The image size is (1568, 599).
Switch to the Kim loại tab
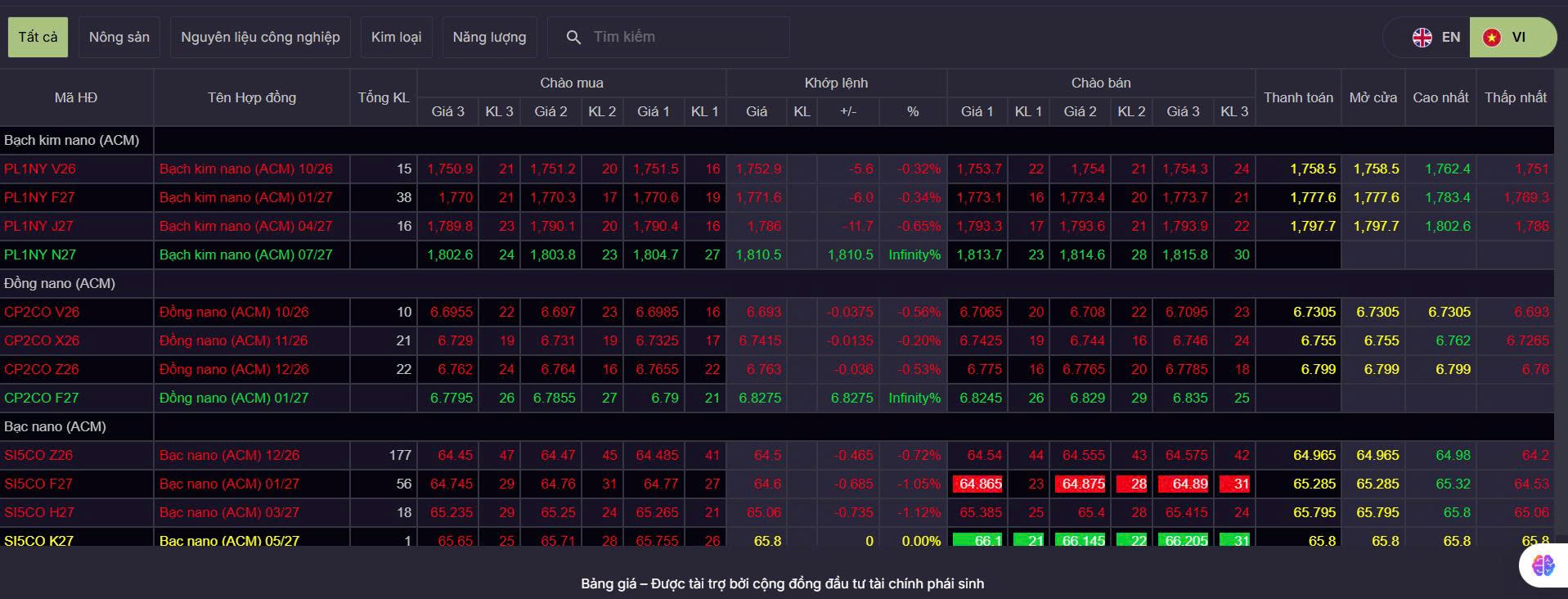click(x=396, y=37)
